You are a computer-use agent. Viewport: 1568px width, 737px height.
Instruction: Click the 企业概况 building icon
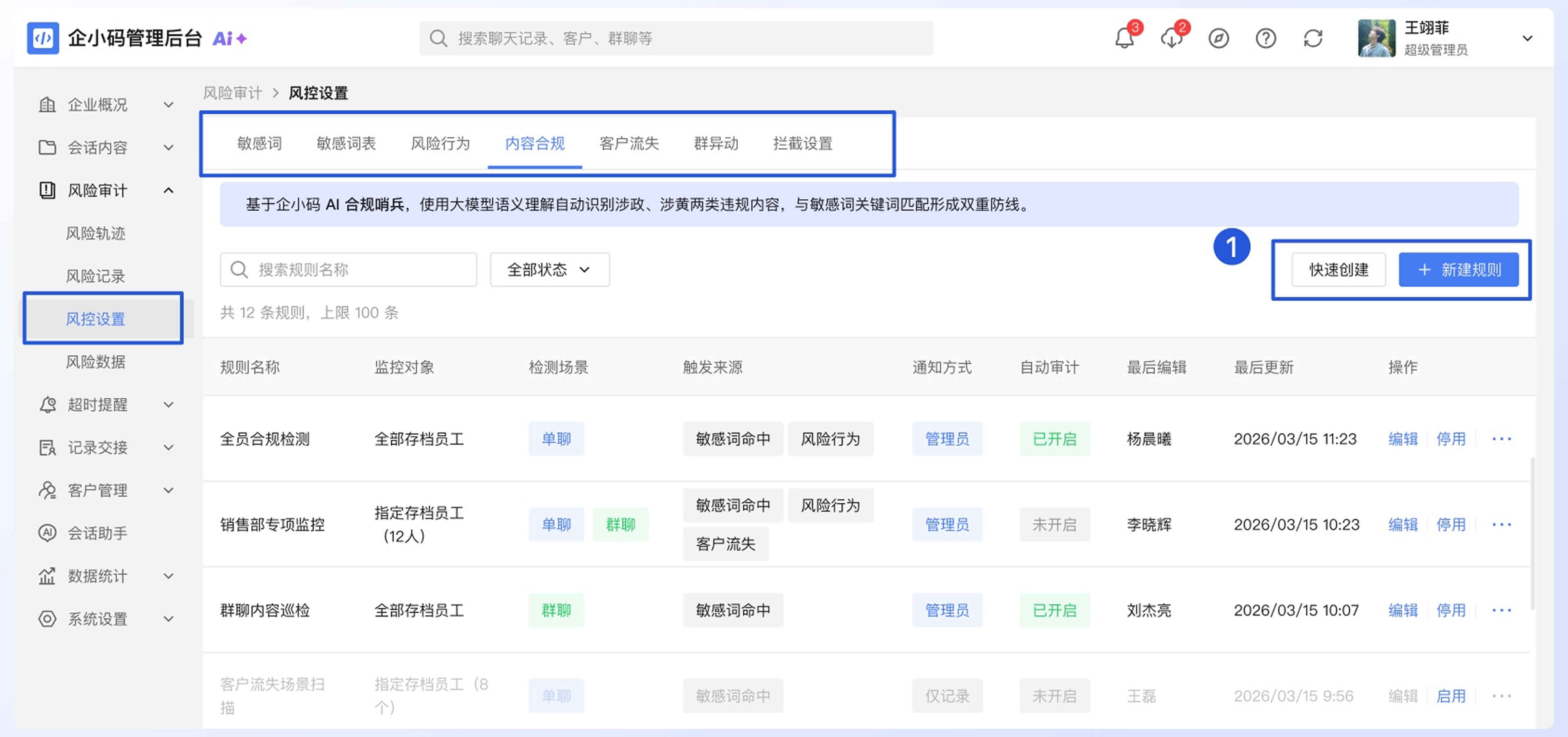[47, 104]
